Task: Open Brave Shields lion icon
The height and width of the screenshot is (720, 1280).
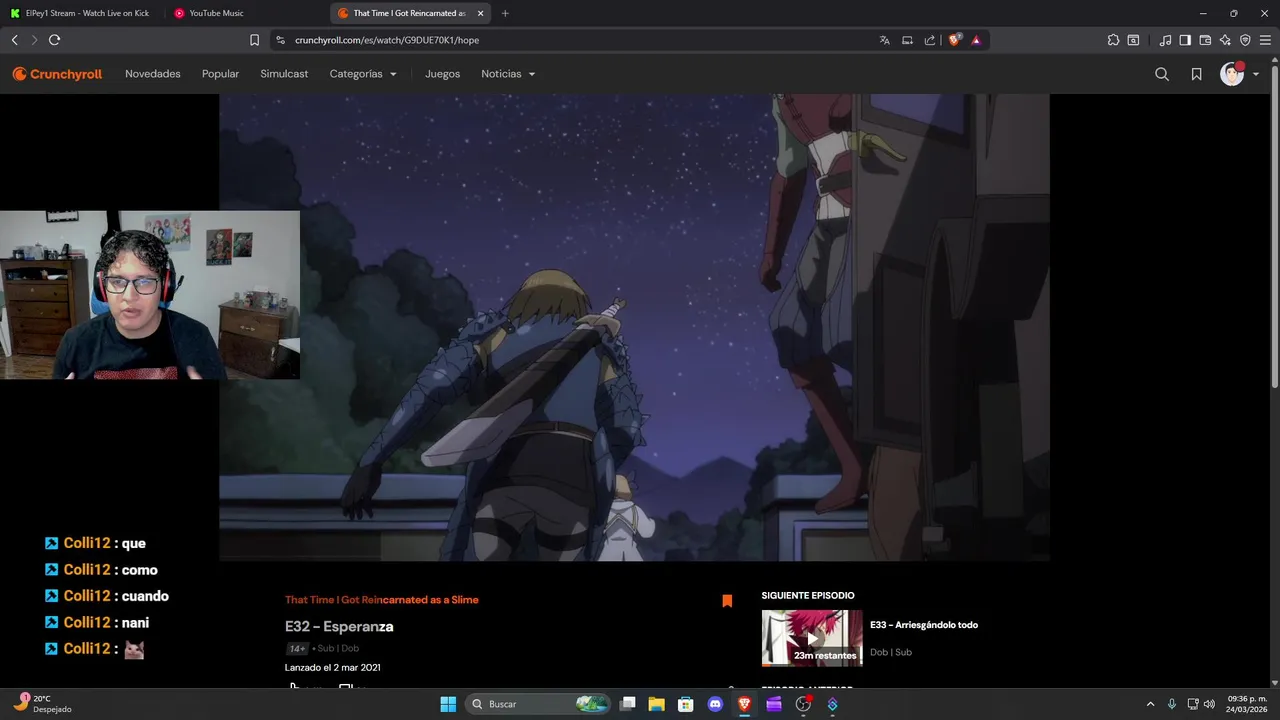Action: [x=955, y=40]
